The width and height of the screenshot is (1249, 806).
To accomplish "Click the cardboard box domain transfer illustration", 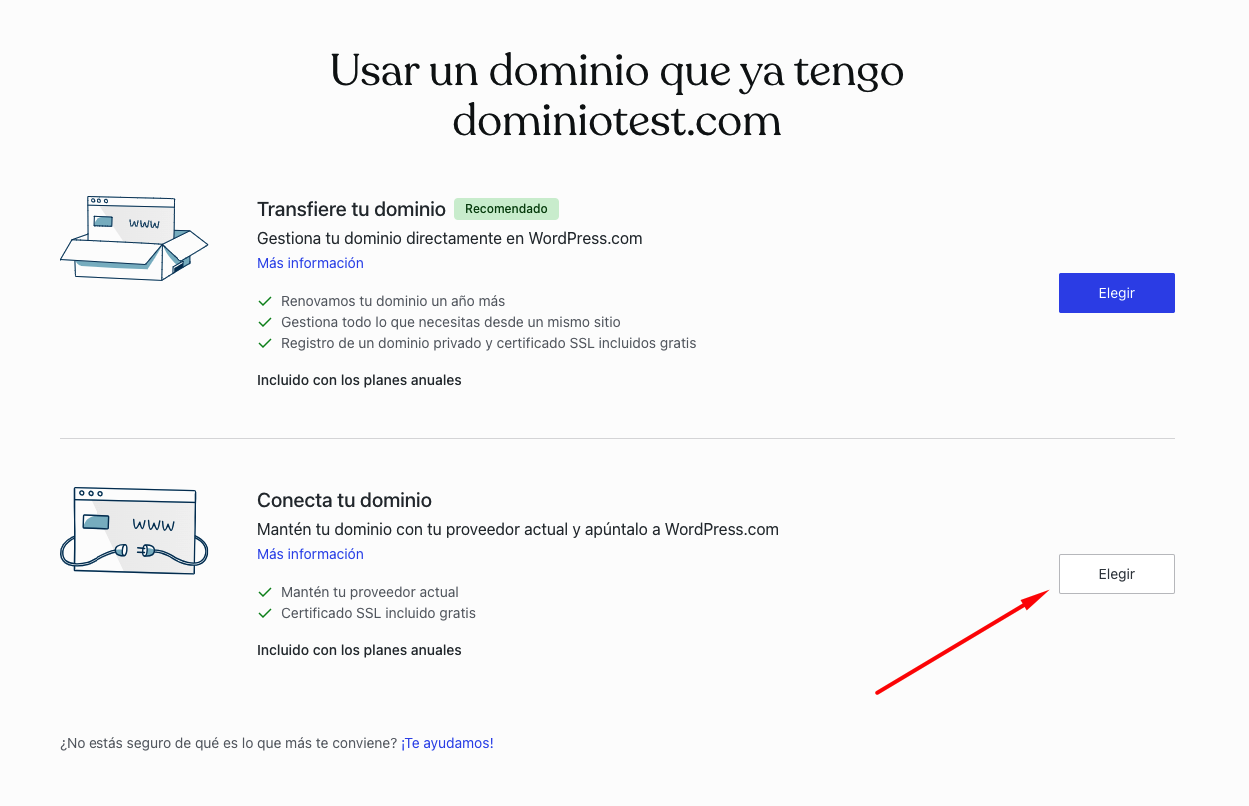I will tap(133, 238).
